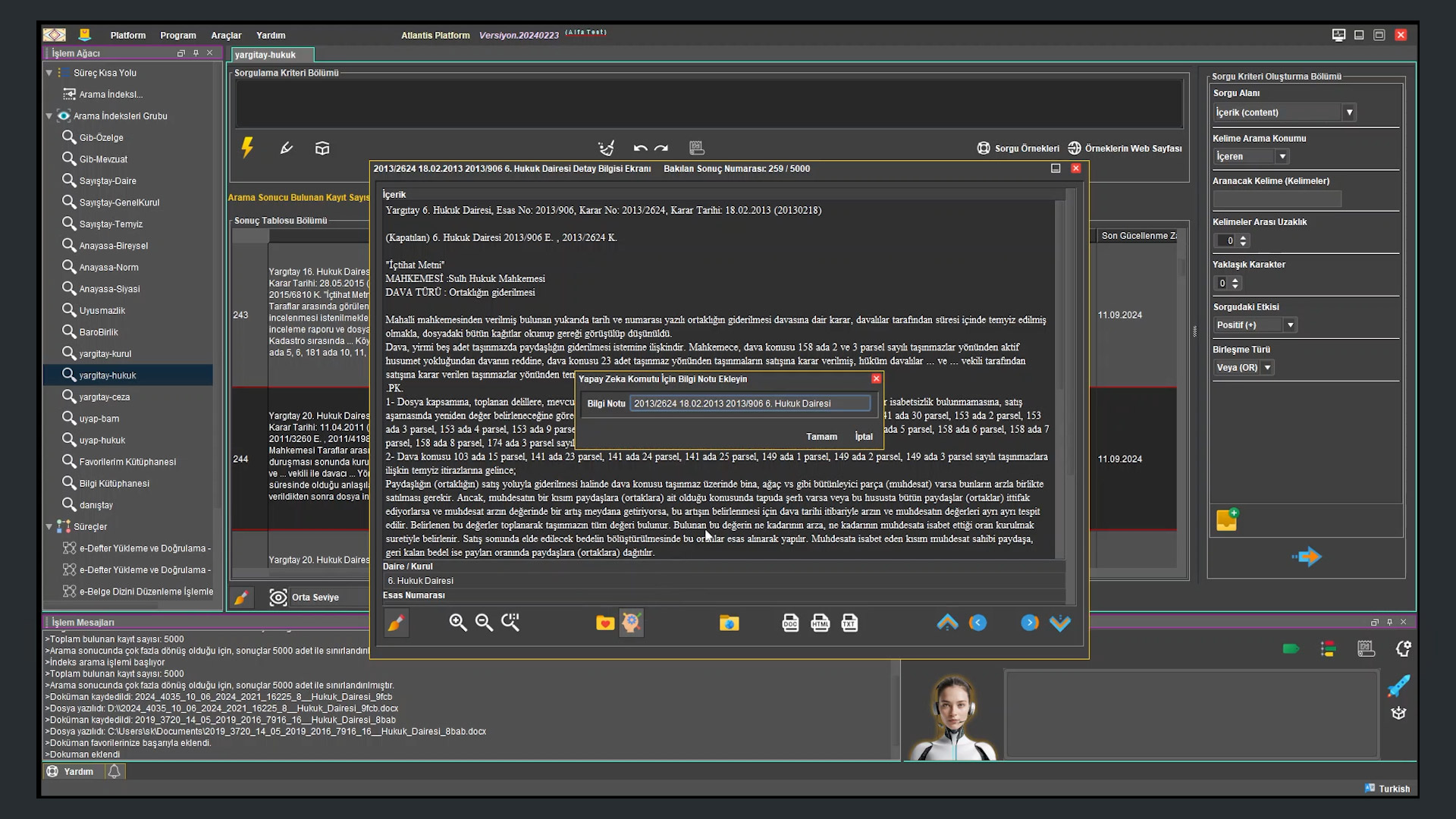The height and width of the screenshot is (819, 1456).
Task: Collapse the Süreçler tree node
Action: (x=49, y=526)
